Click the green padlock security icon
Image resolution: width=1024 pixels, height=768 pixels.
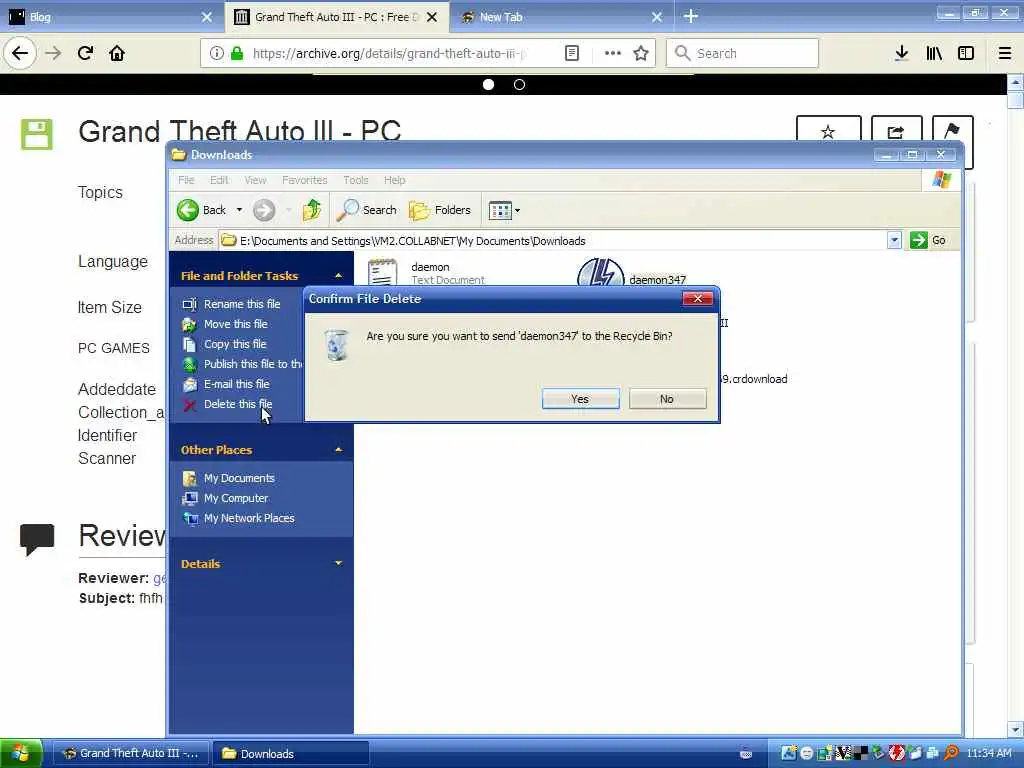point(238,53)
